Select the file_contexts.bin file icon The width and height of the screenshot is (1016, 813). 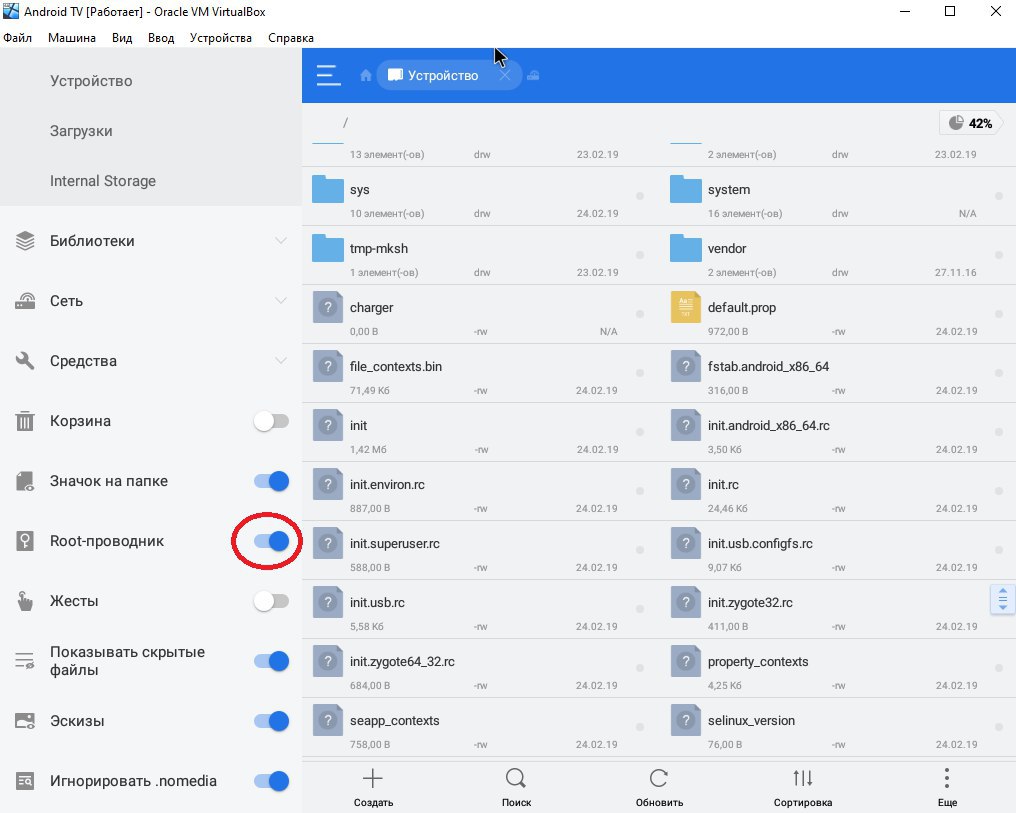(x=328, y=366)
